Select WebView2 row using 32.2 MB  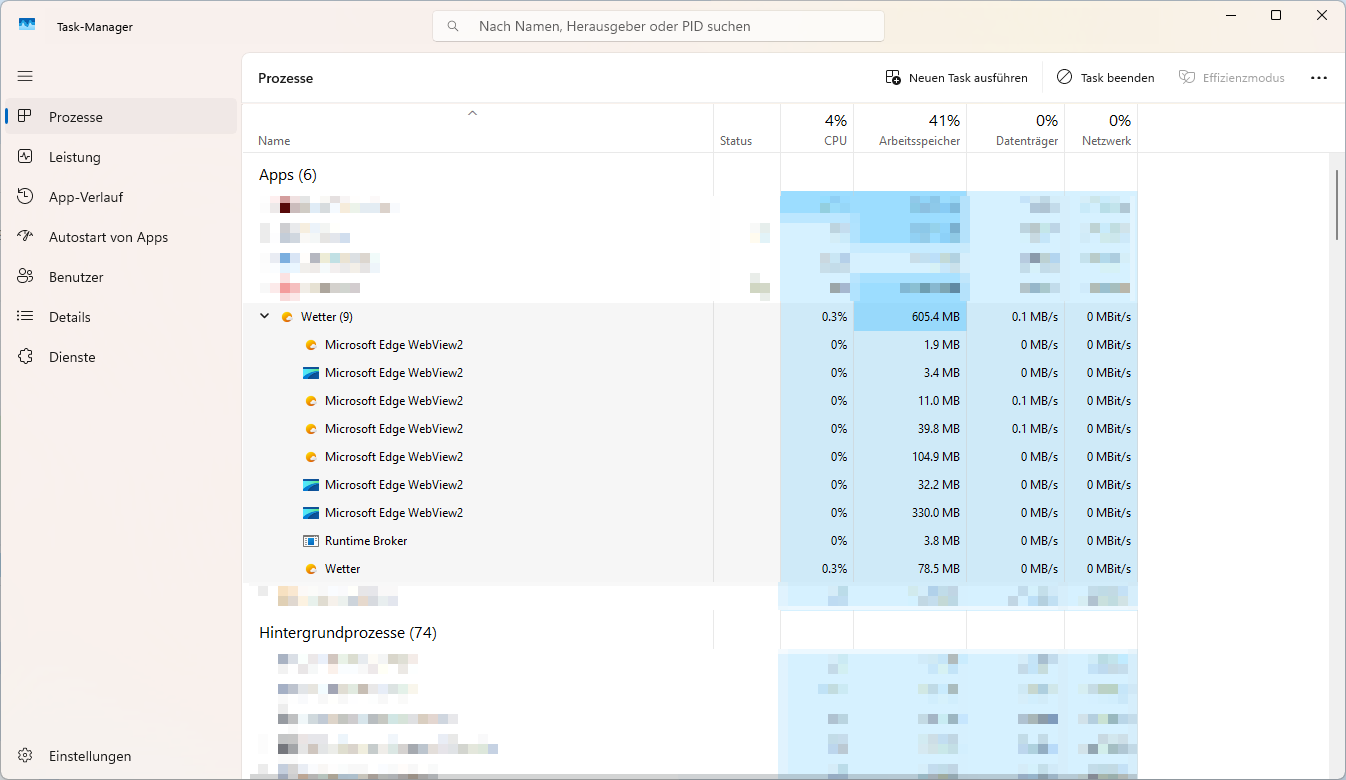[690, 485]
